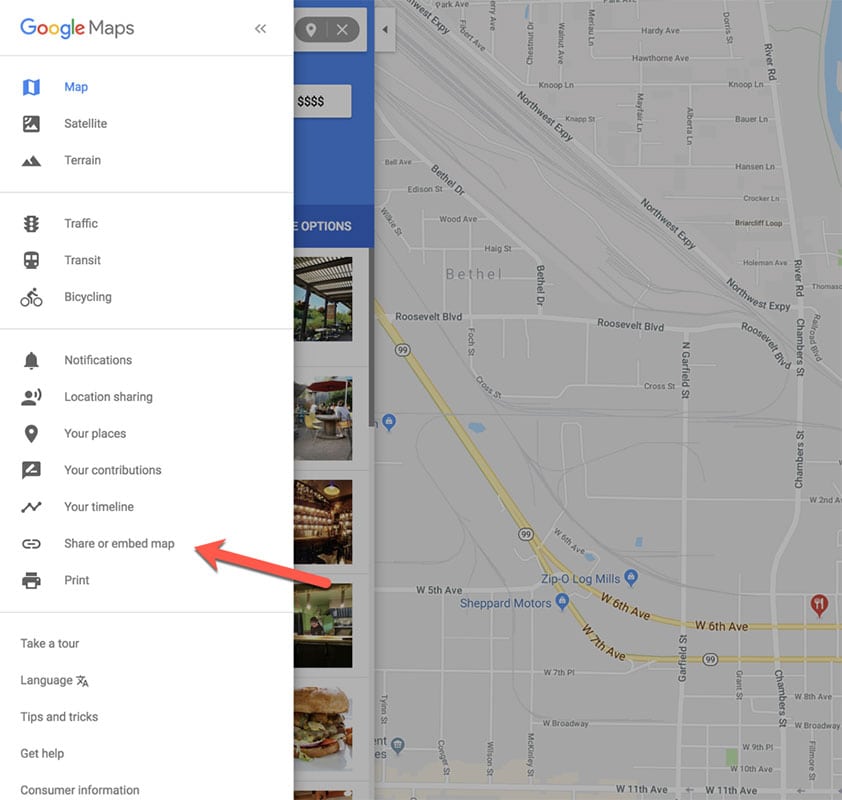The height and width of the screenshot is (800, 842).
Task: Toggle the $$$$ price filter
Action: point(322,101)
